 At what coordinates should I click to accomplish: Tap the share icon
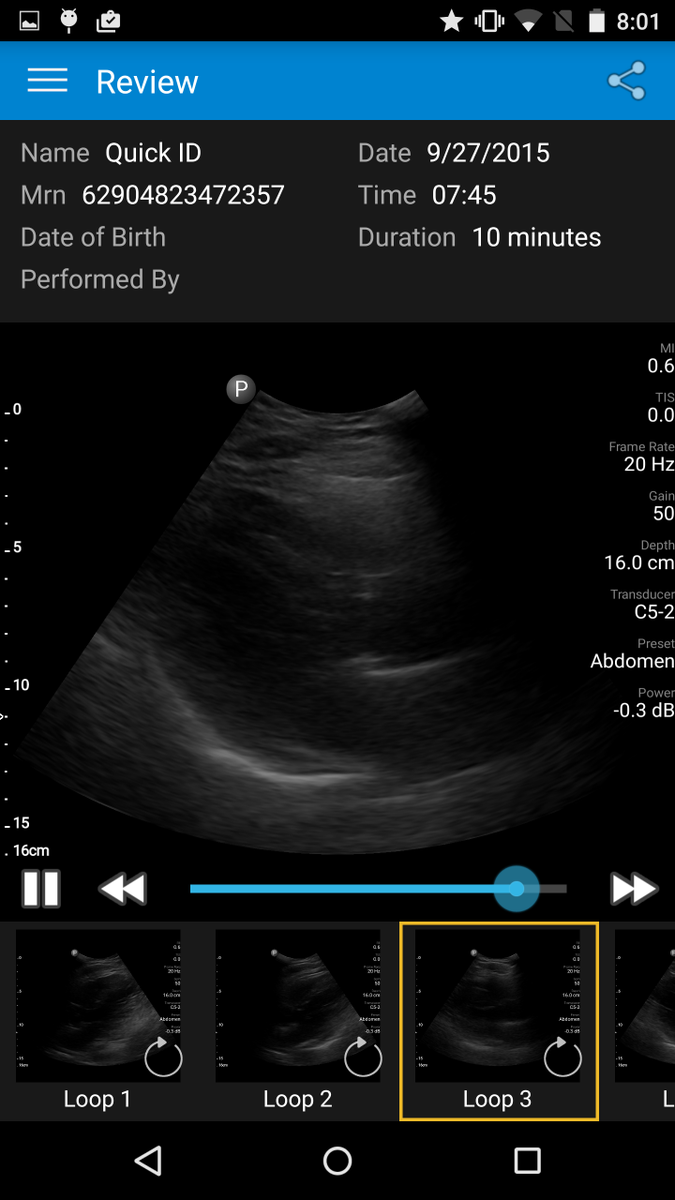point(627,81)
